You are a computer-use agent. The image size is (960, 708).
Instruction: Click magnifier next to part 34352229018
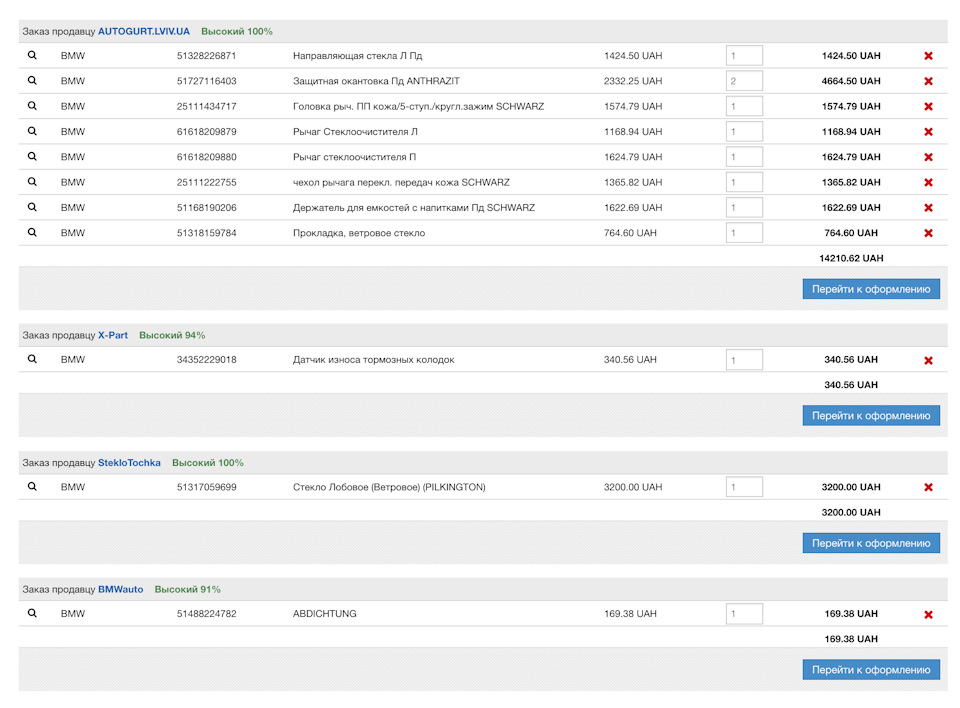[32, 359]
